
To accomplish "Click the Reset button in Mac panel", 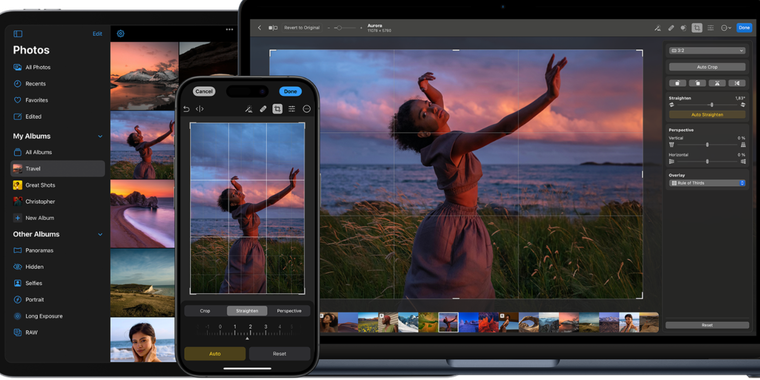I will [707, 325].
